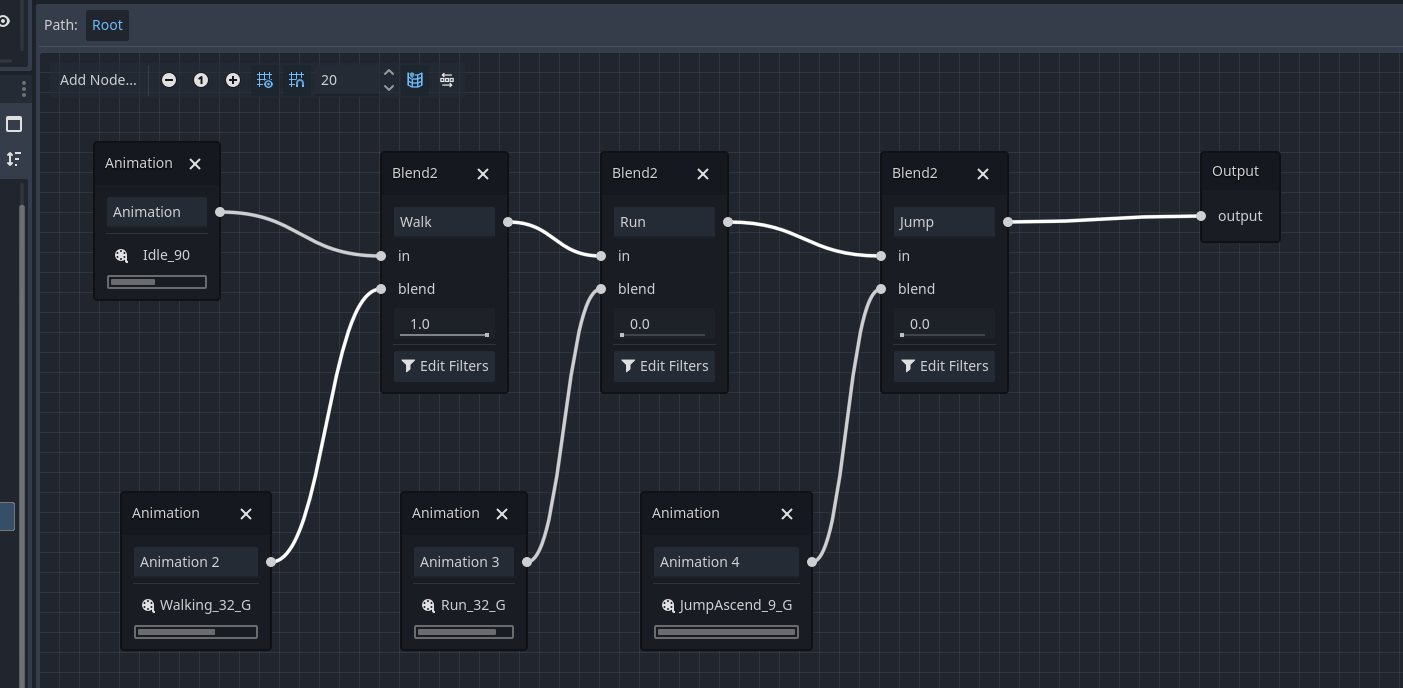Delete the Walk Blend2 node

483,174
